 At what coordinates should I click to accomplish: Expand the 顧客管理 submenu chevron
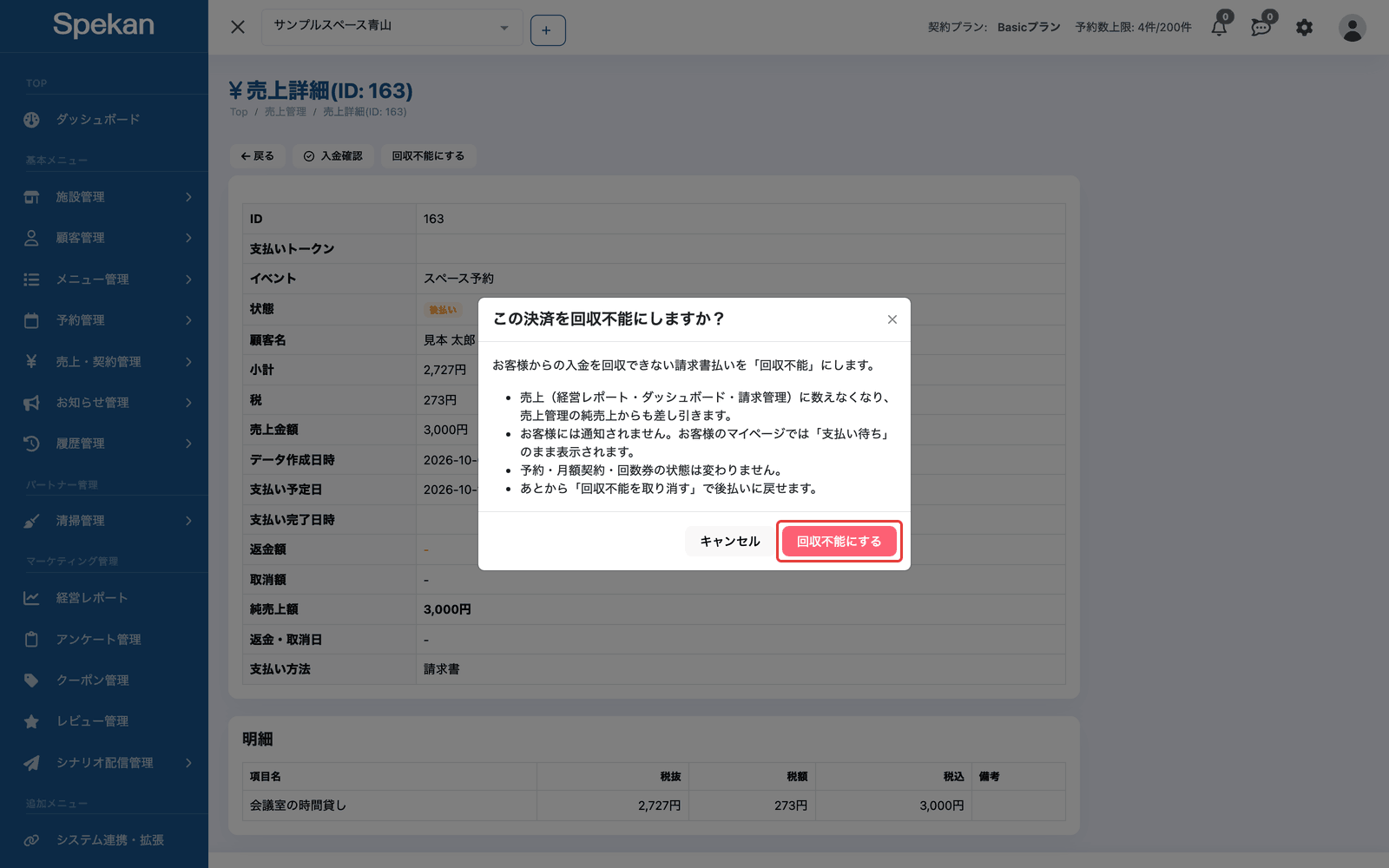pos(188,238)
